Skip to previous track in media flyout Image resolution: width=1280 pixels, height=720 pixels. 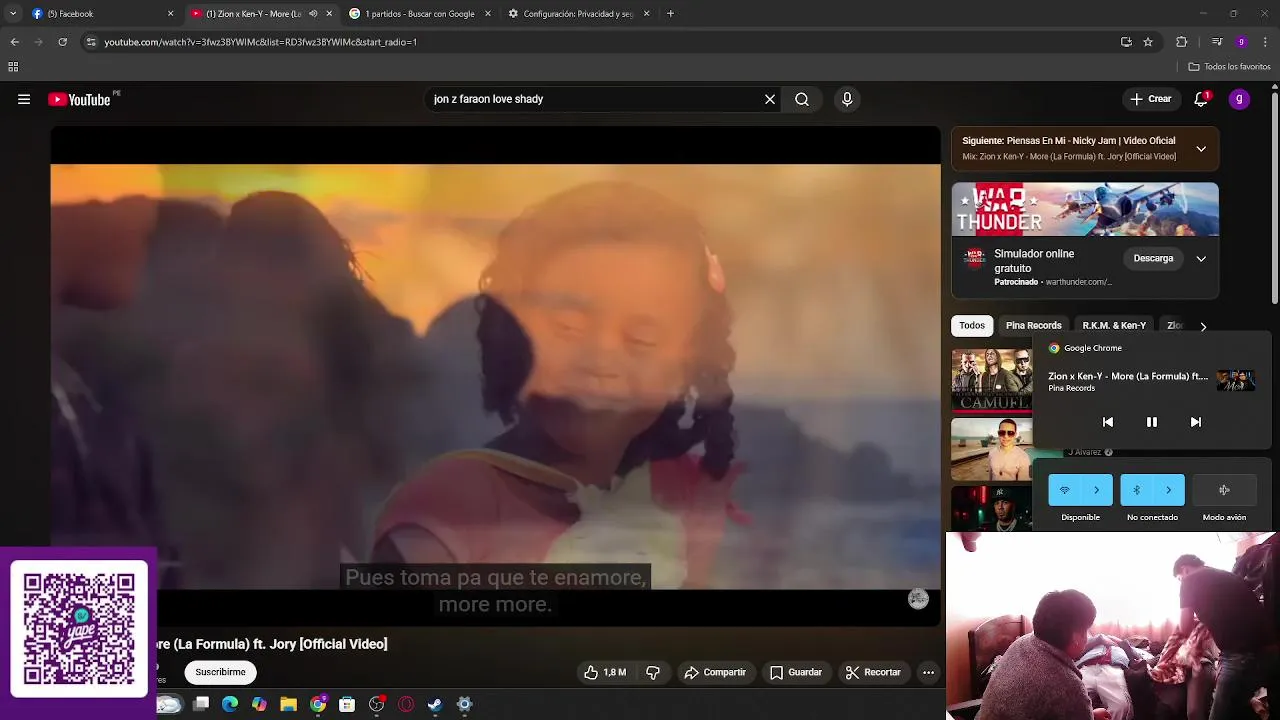point(1107,422)
